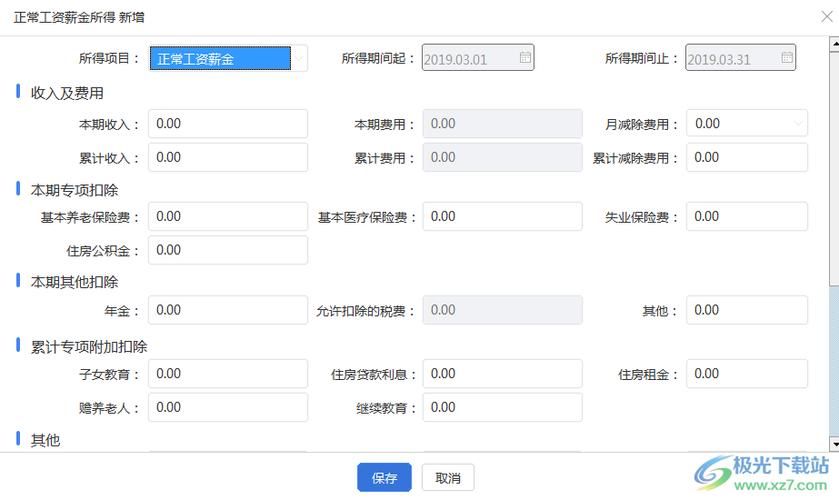This screenshot has height=500, width=839.
Task: Click the 本期其他扣除 section heading
Action: coord(74,282)
